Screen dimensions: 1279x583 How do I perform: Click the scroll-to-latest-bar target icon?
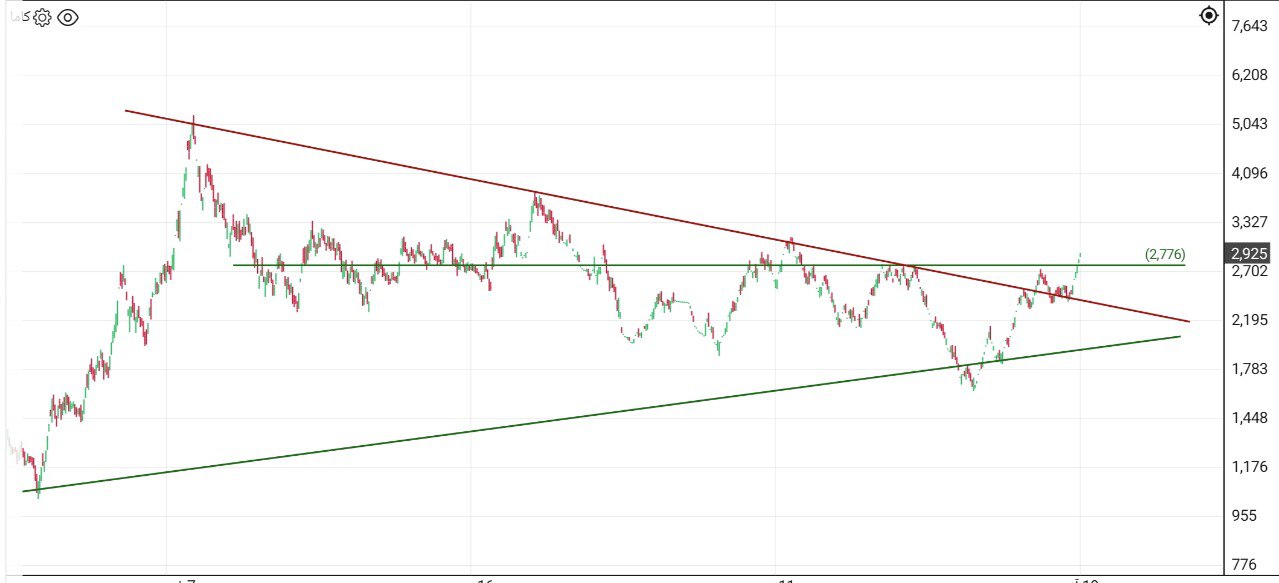[x=1210, y=16]
